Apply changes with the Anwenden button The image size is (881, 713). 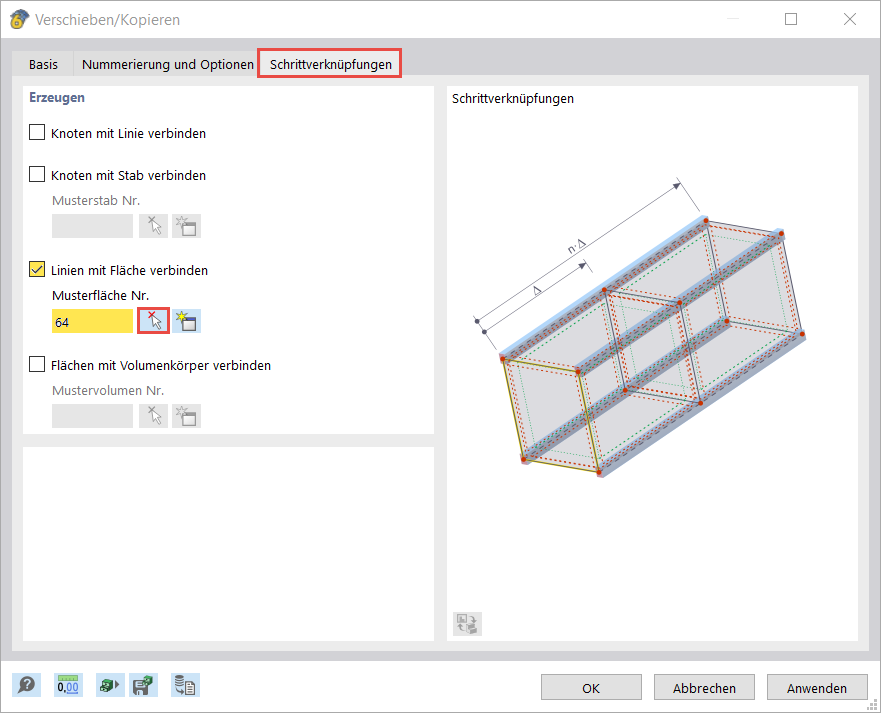coord(817,687)
